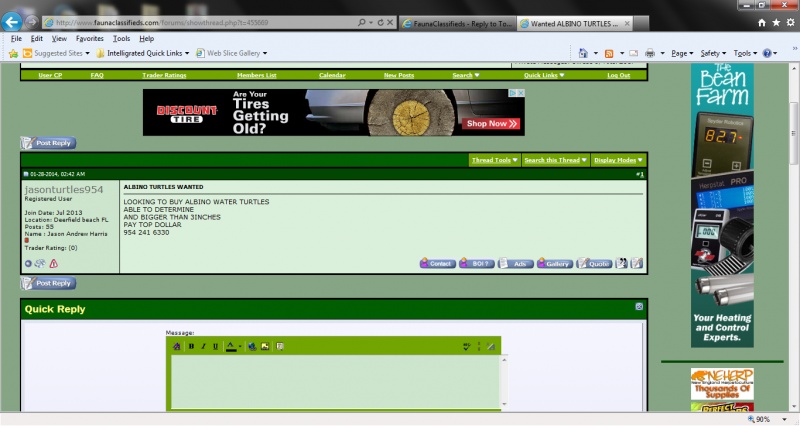
Task: Click the multi-quote icon on the post
Action: [x=621, y=263]
